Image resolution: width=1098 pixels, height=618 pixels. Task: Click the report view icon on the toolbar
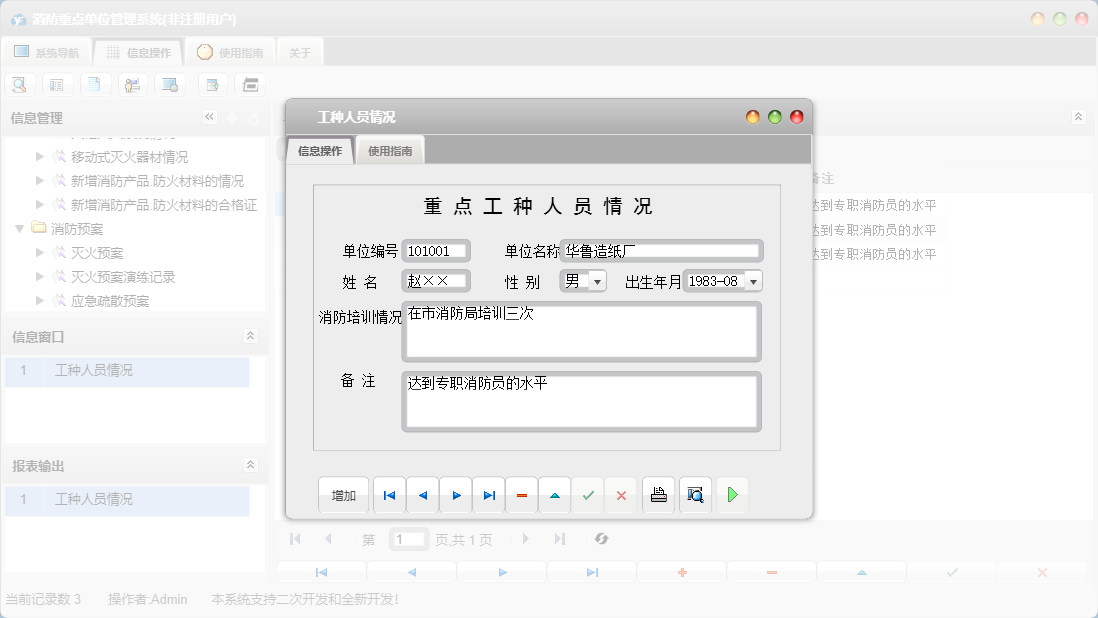(x=57, y=84)
